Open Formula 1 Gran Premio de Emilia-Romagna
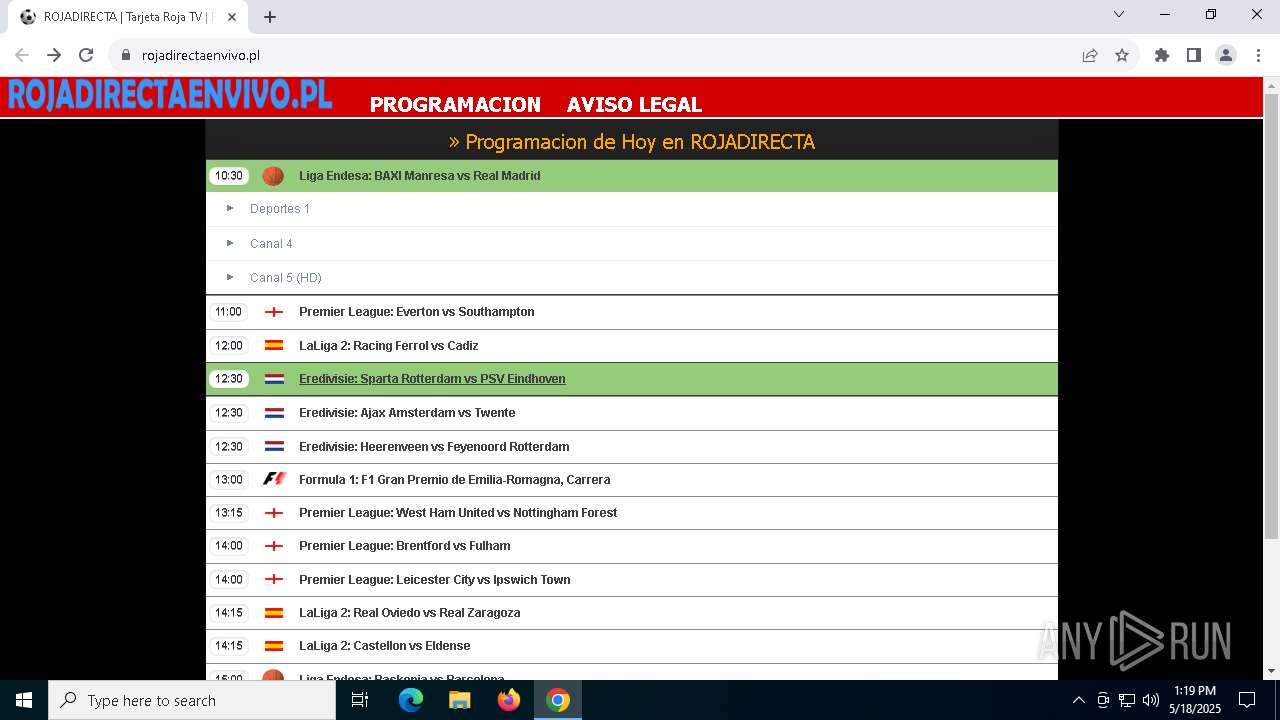The image size is (1280, 720). click(454, 480)
